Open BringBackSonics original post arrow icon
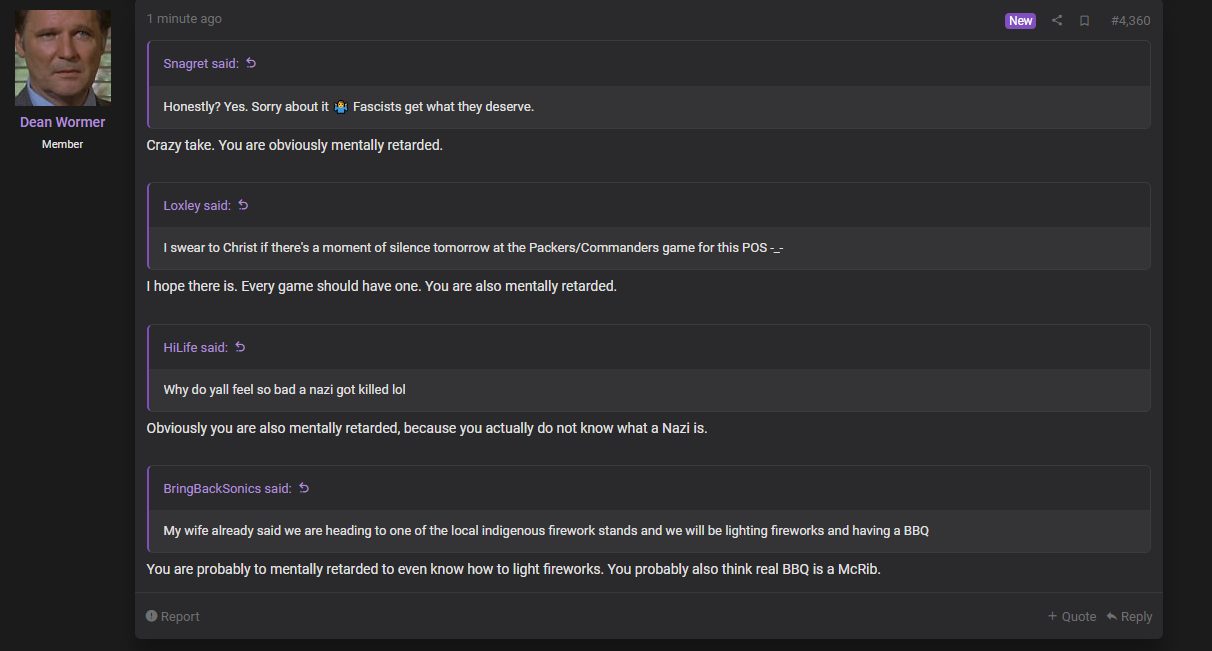Viewport: 1212px width, 651px height. [x=304, y=488]
